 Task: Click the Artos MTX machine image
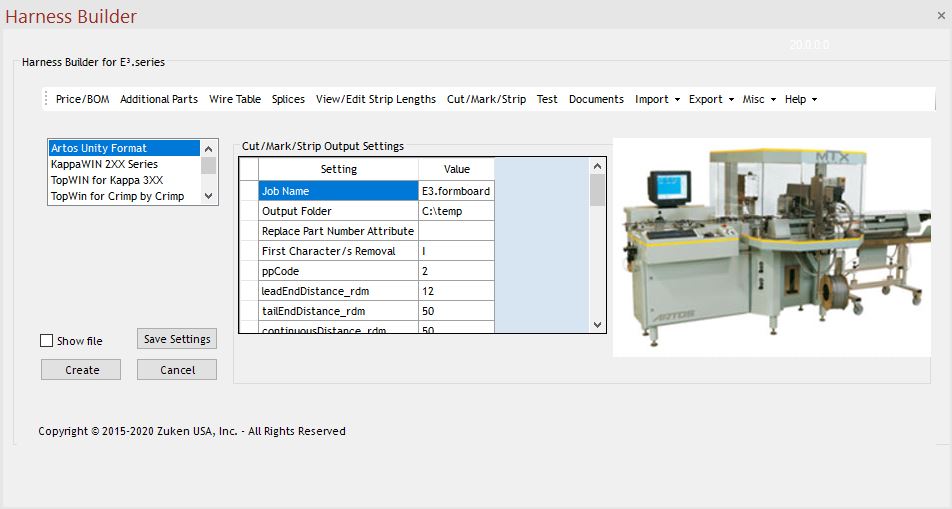tap(772, 247)
